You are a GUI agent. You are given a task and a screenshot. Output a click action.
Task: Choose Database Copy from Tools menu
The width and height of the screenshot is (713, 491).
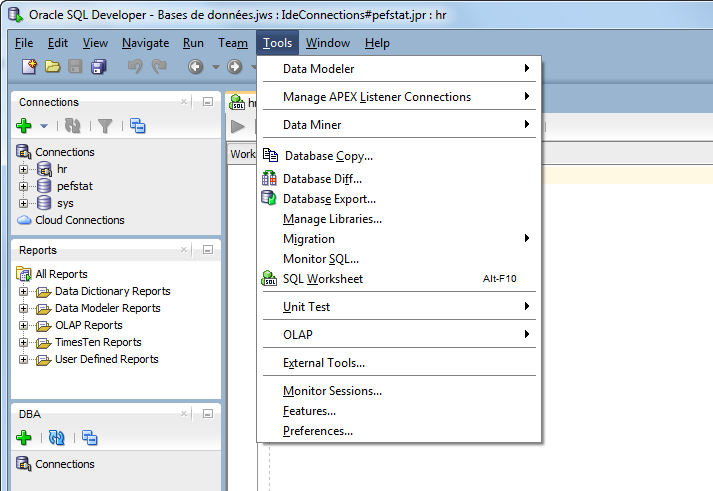[399, 156]
